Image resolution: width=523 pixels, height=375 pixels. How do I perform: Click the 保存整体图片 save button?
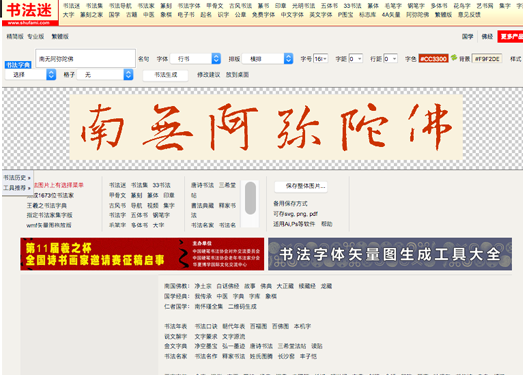click(x=301, y=186)
